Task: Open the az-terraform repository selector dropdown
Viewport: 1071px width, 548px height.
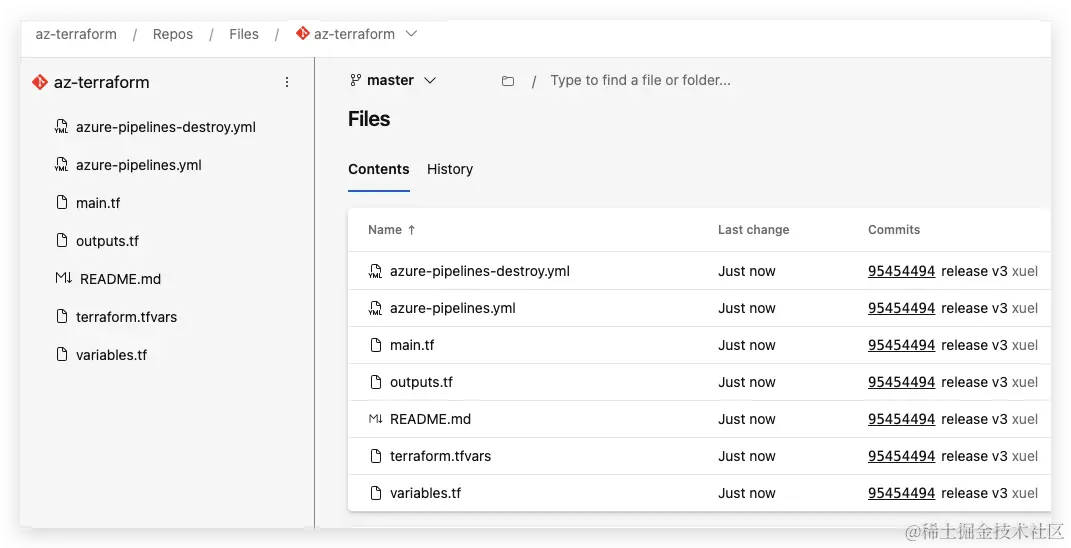Action: (411, 34)
